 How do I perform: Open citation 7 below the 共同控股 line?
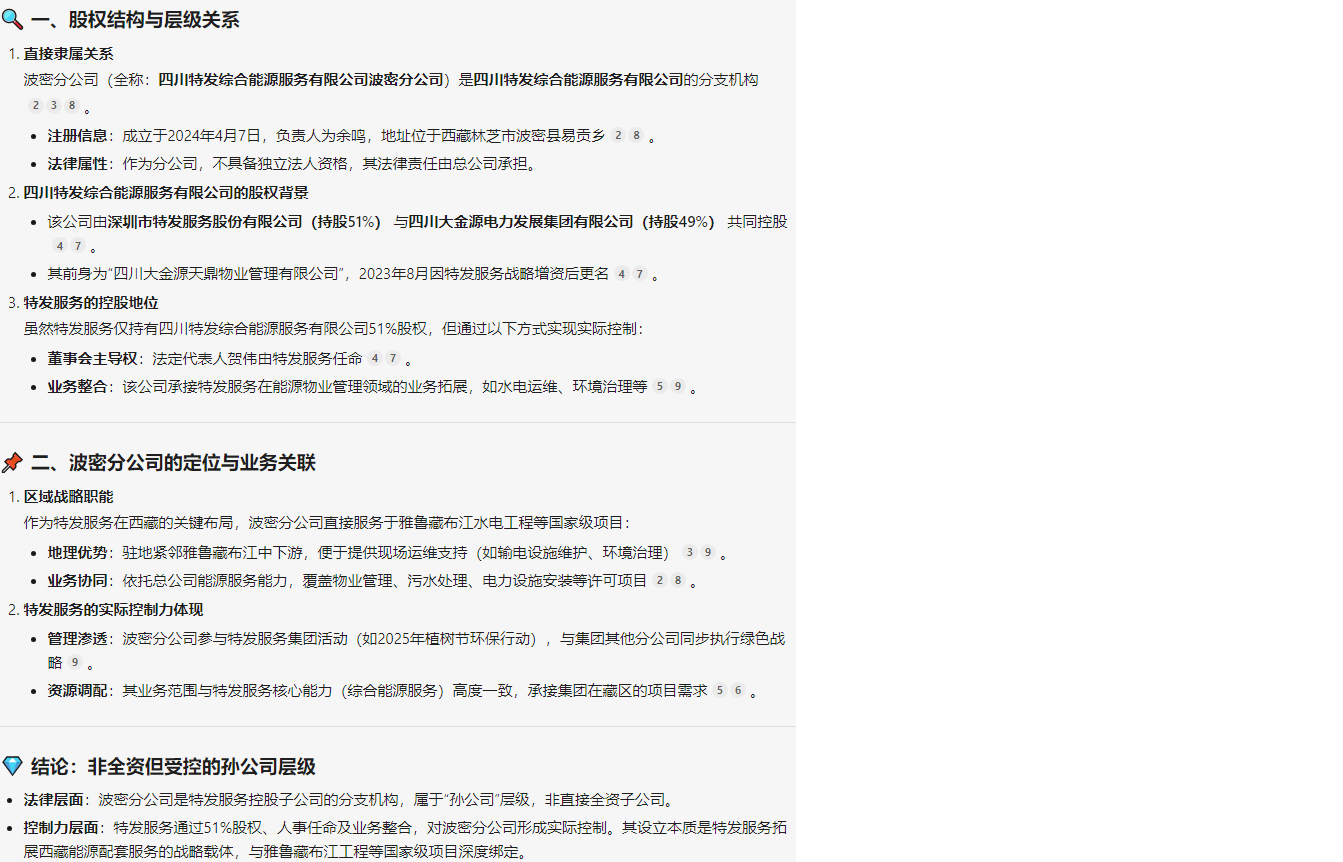click(78, 246)
